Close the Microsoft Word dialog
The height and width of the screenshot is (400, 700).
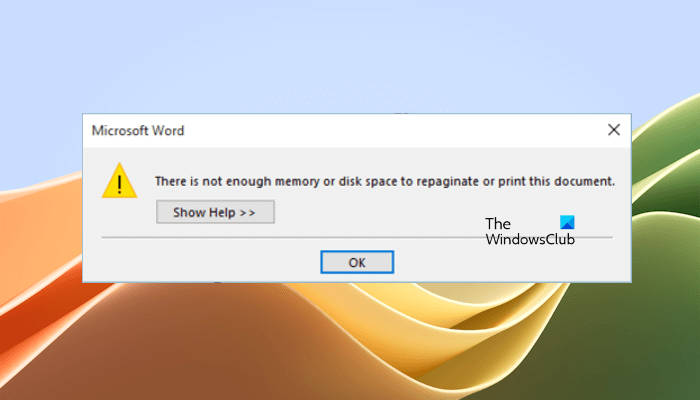point(614,130)
